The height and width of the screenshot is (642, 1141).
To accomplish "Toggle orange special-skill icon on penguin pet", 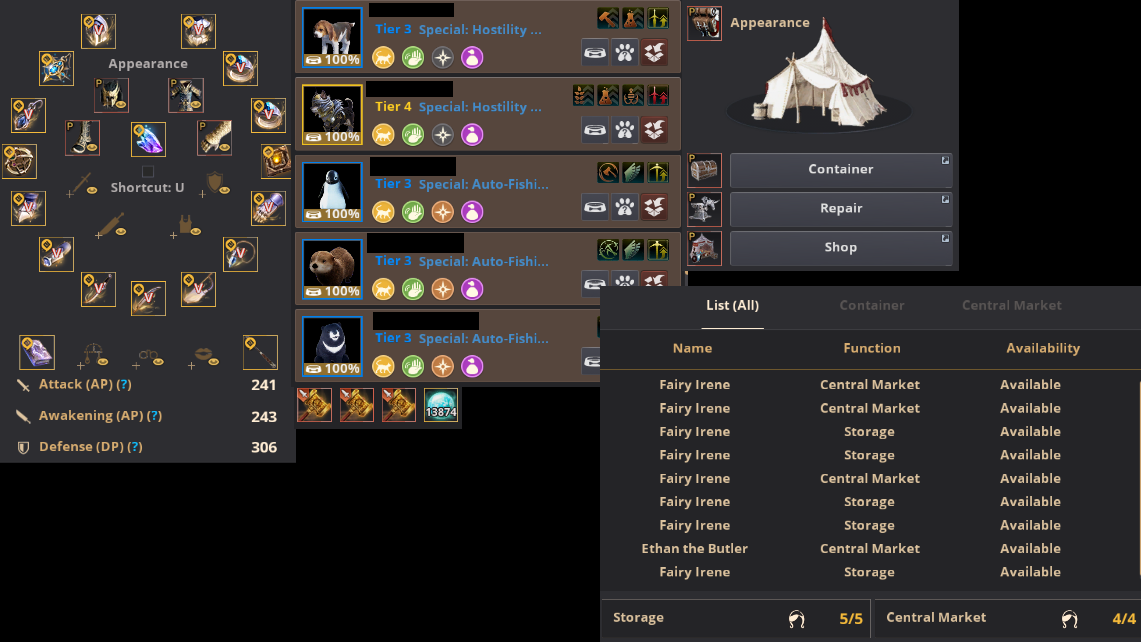I will (442, 212).
